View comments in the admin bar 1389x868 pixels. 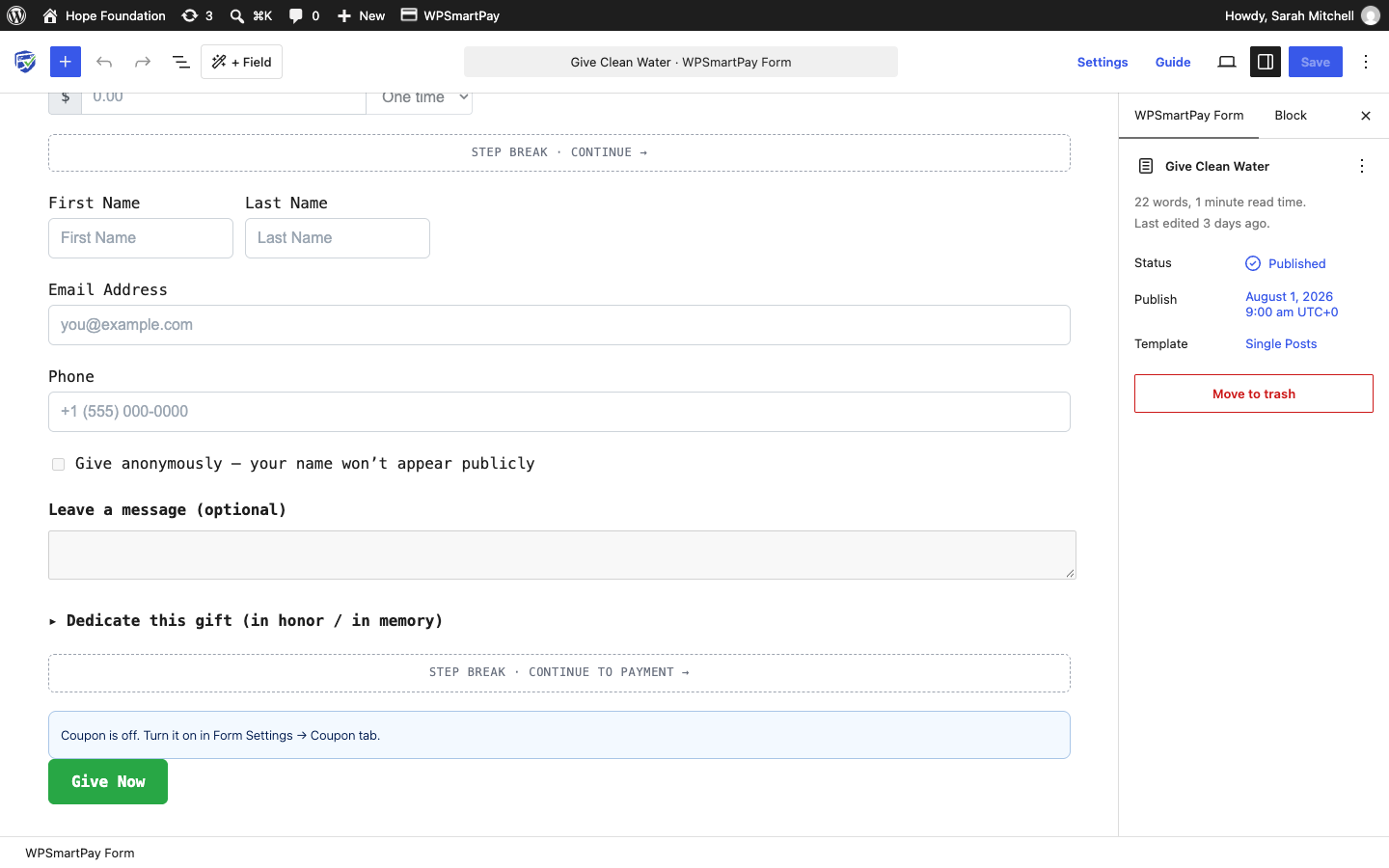click(x=304, y=15)
